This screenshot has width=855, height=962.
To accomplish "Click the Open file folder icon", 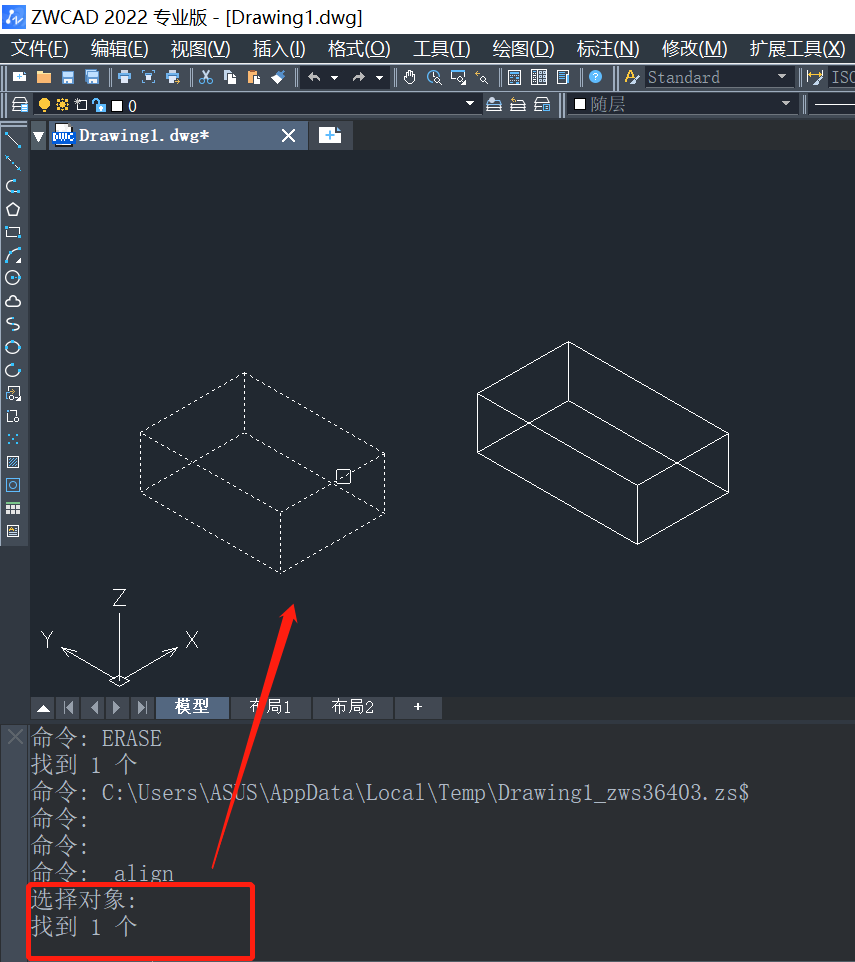I will click(x=44, y=77).
